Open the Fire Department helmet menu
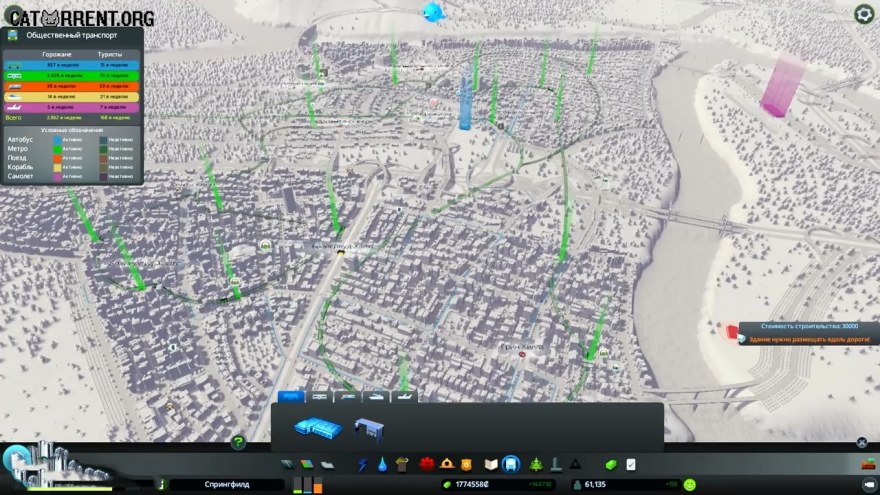The image size is (880, 495). pos(447,464)
